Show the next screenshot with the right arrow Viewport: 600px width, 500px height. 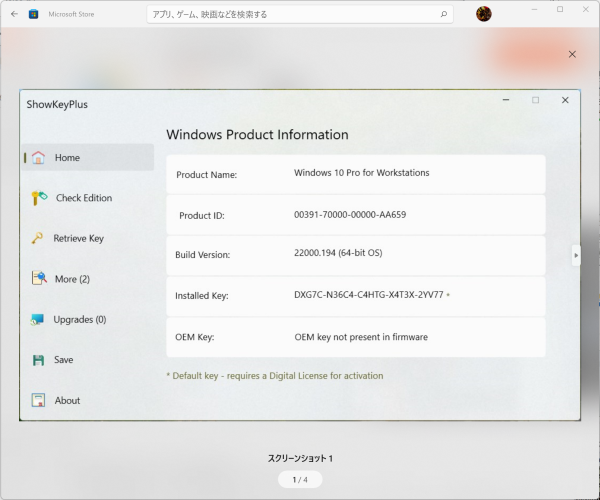pos(576,255)
